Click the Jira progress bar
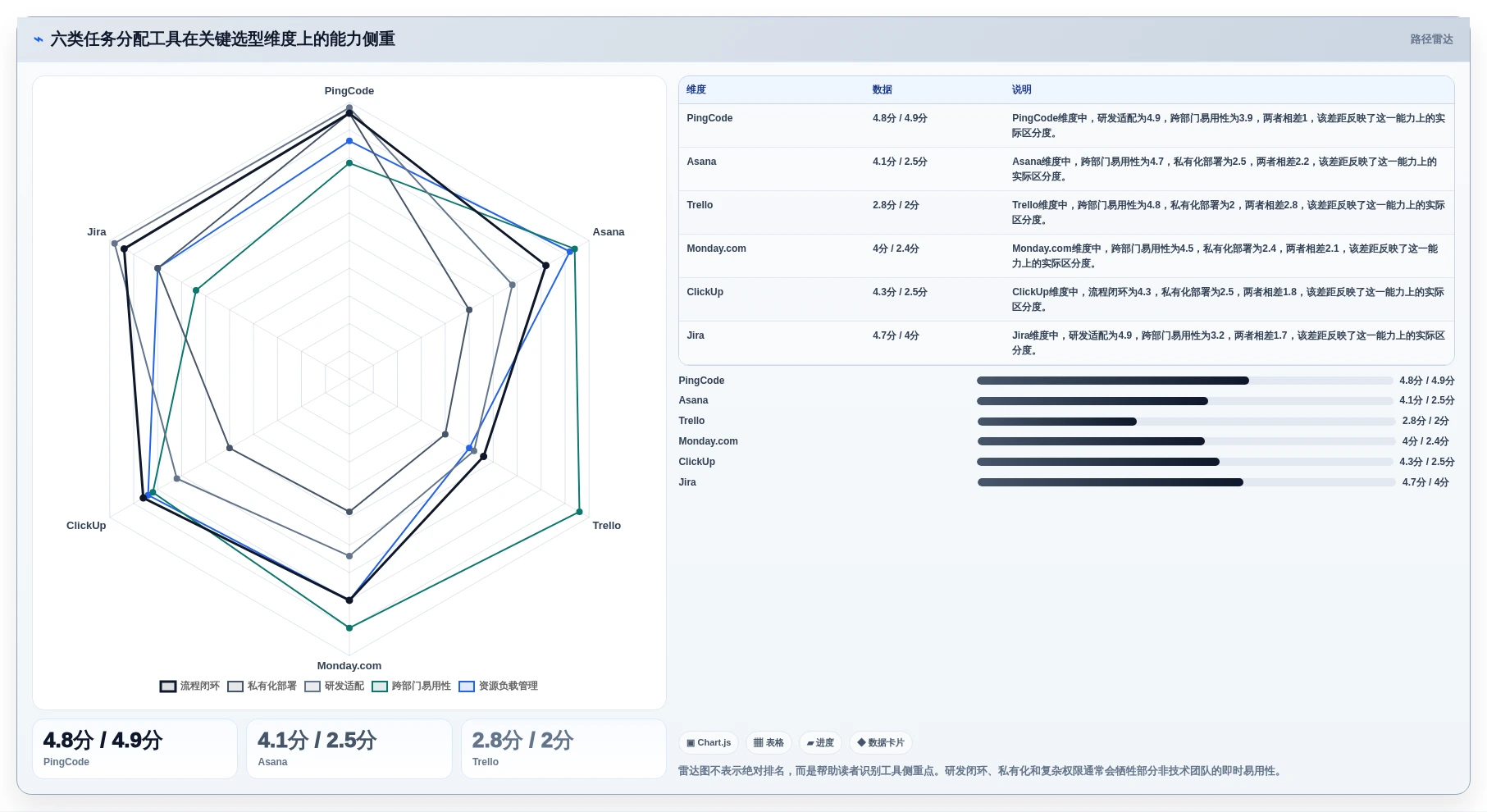This screenshot has width=1487, height=812. pyautogui.click(x=1186, y=482)
